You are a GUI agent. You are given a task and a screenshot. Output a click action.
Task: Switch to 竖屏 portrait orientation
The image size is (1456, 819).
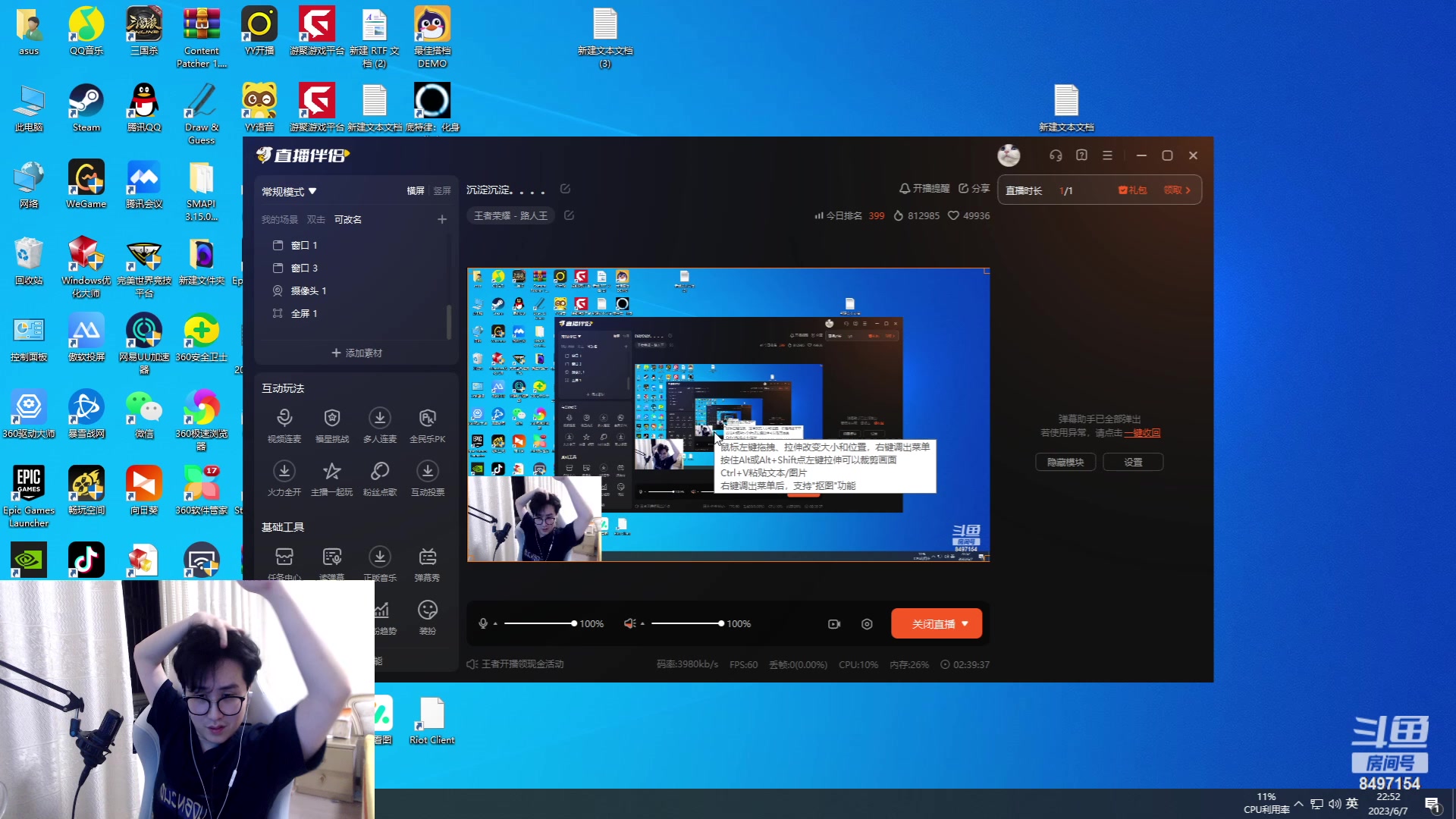tap(442, 191)
